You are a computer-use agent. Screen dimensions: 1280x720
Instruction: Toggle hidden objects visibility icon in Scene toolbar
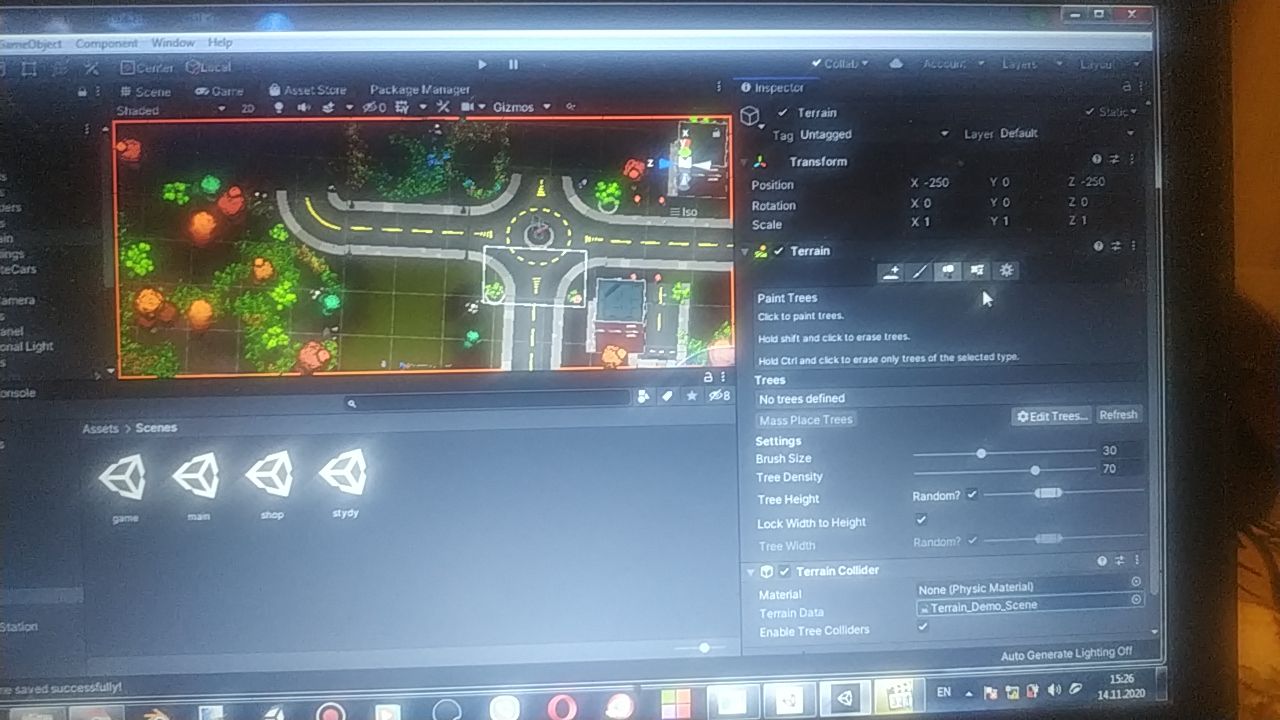pyautogui.click(x=374, y=107)
